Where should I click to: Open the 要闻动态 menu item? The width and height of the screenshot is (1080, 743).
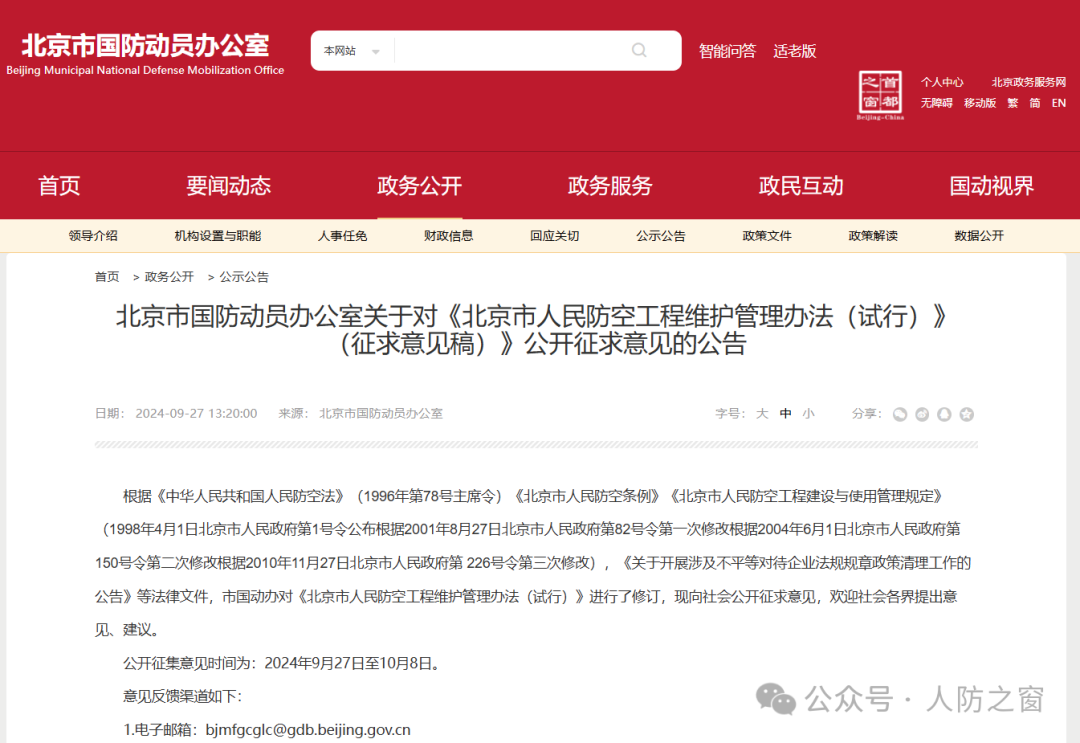pyautogui.click(x=228, y=185)
